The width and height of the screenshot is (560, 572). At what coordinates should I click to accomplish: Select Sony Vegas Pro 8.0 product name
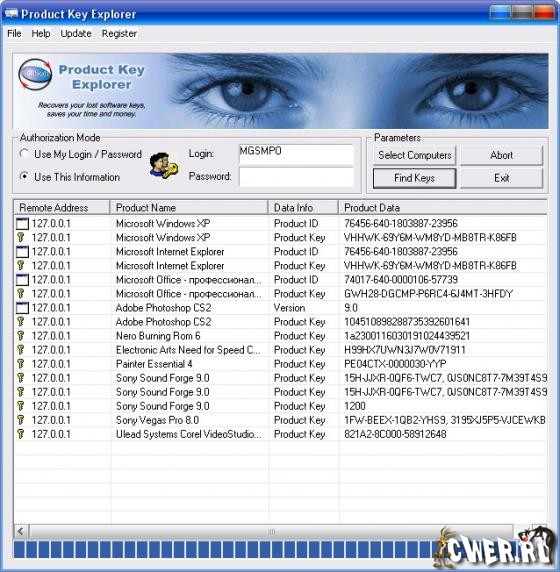[157, 420]
